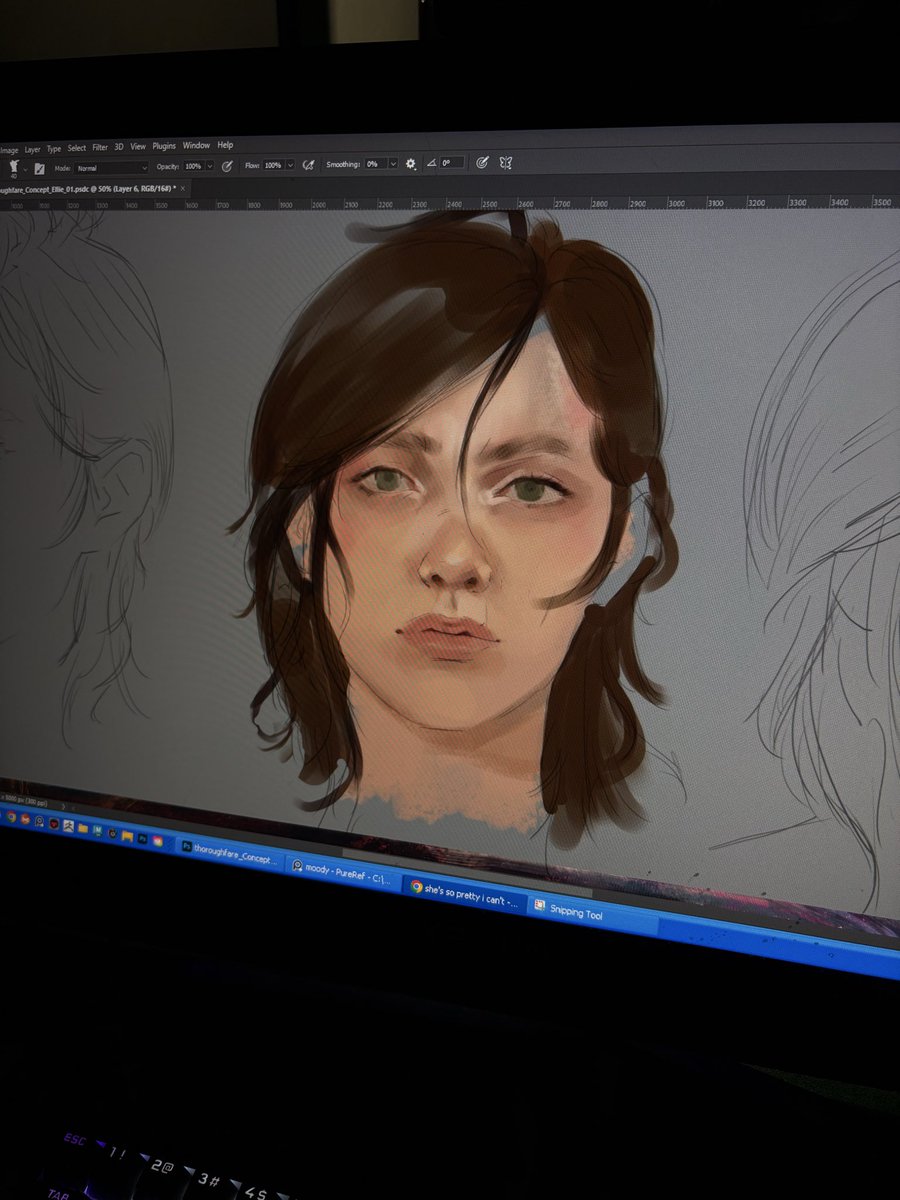
Task: Open the Layer menu
Action: coord(32,149)
